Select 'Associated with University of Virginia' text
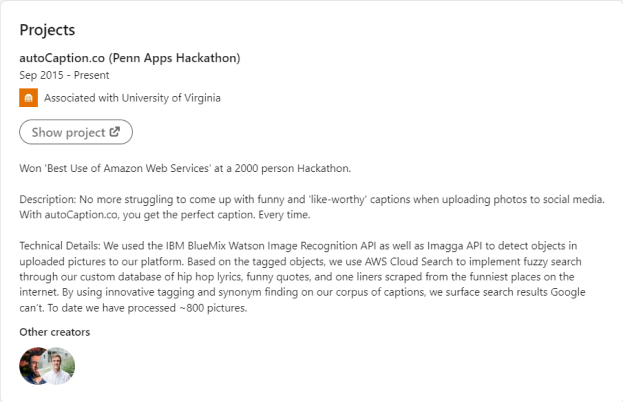This screenshot has width=623, height=402. (132, 98)
